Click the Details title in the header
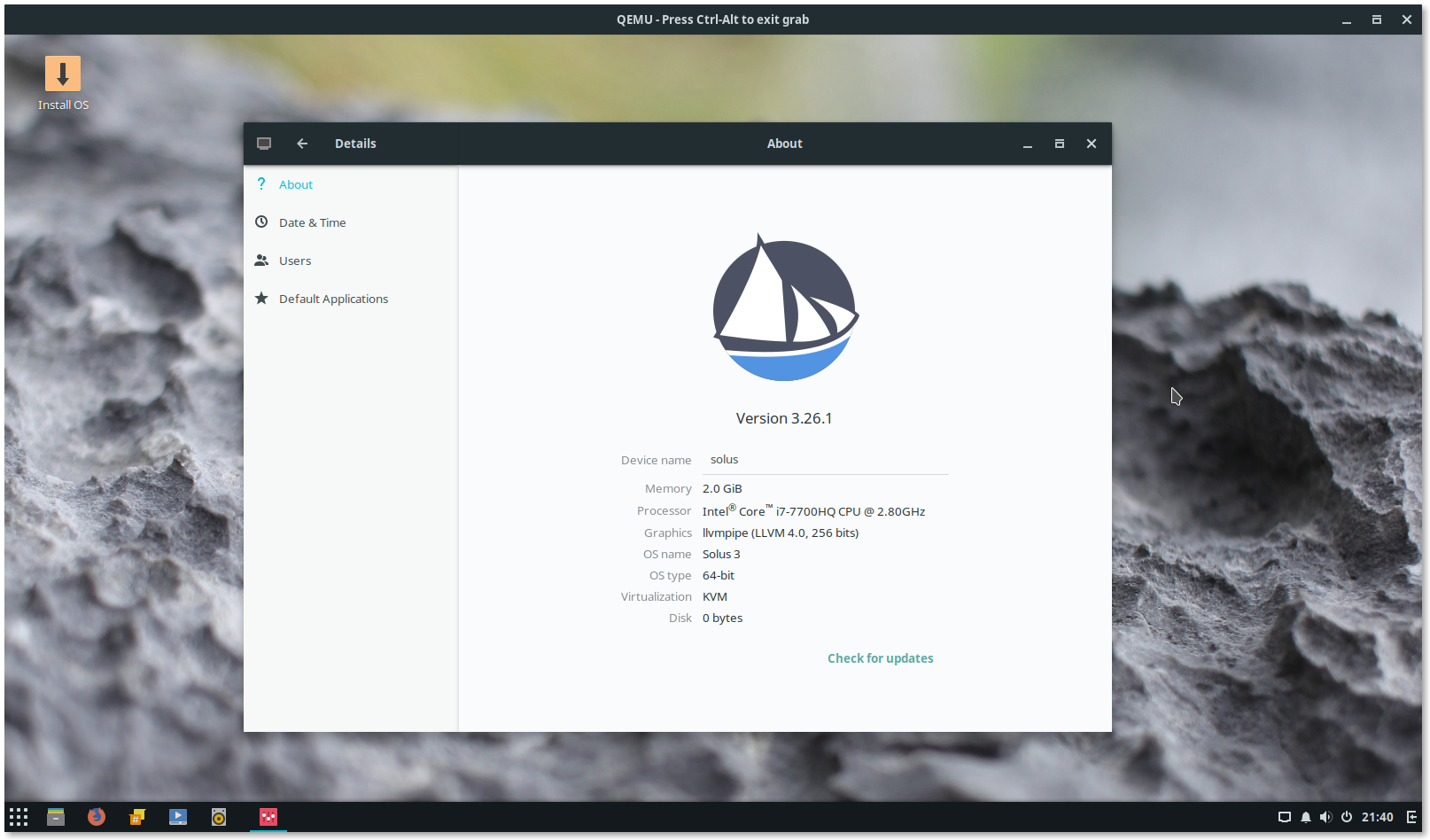 pyautogui.click(x=355, y=144)
